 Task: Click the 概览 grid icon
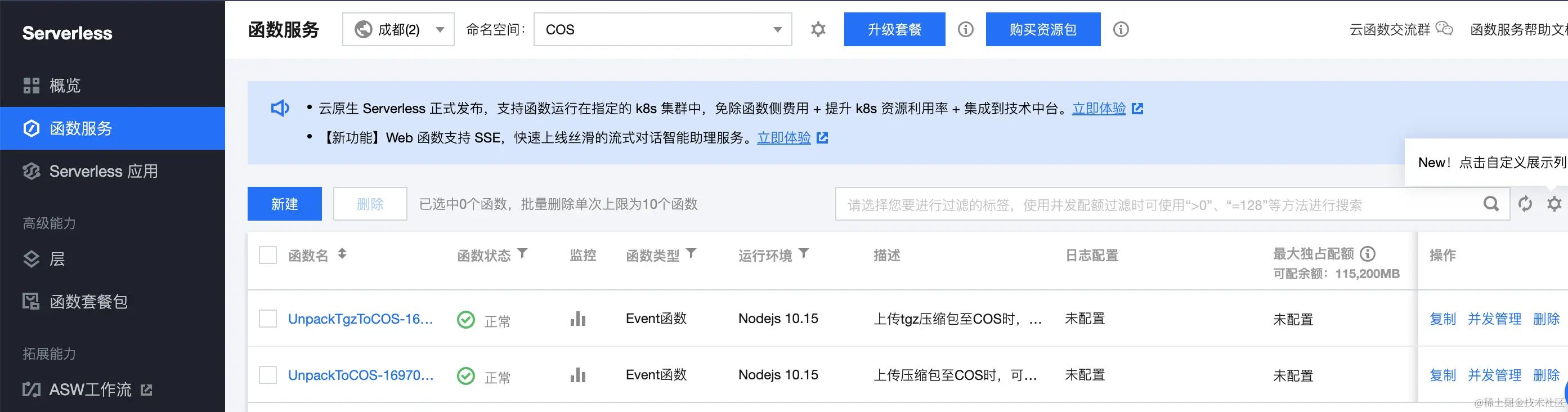[31, 85]
